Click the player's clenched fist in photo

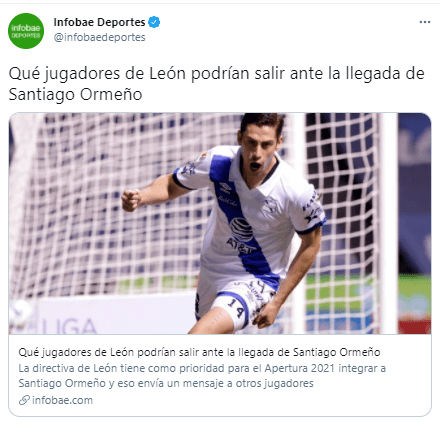[131, 200]
